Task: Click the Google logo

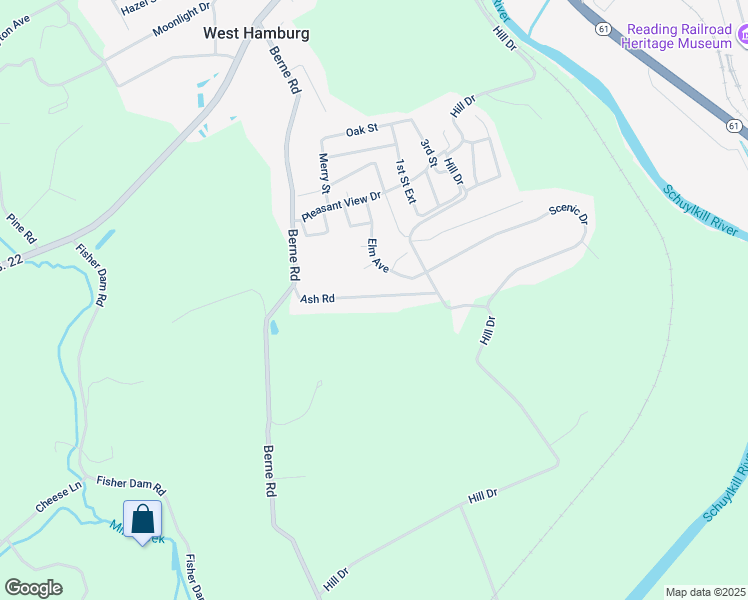Action: pos(33,588)
